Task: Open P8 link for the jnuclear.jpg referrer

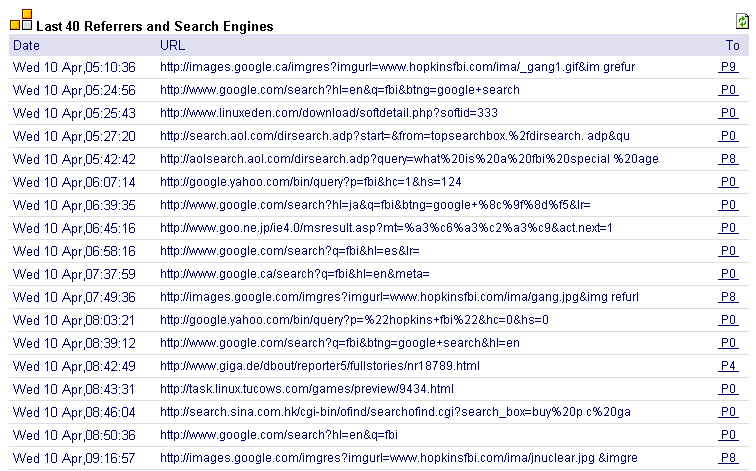Action: (728, 458)
